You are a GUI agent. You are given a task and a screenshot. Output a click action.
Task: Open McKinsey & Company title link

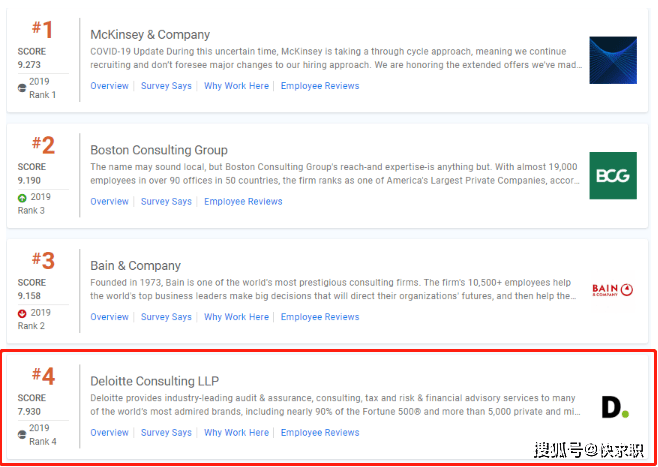coord(150,35)
